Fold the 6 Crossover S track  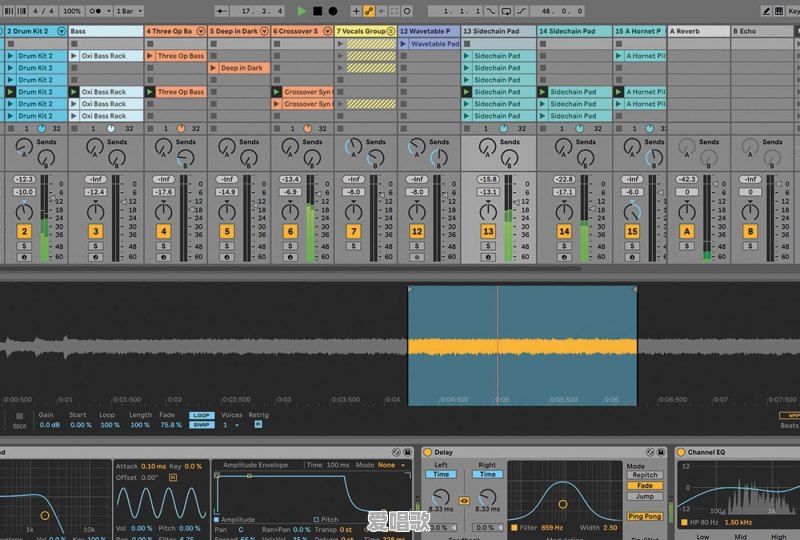(328, 31)
